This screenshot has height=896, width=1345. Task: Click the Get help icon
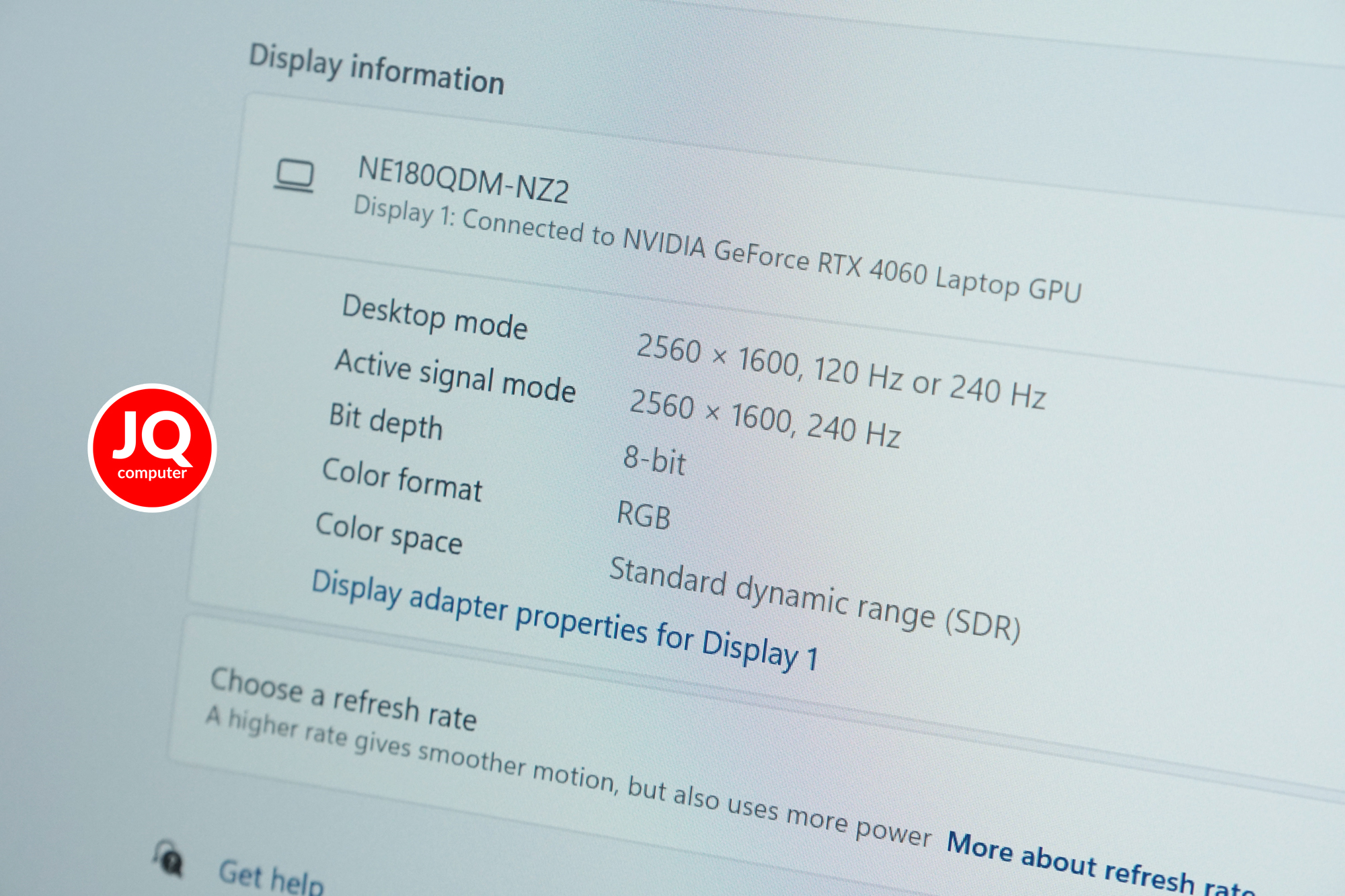tap(168, 858)
